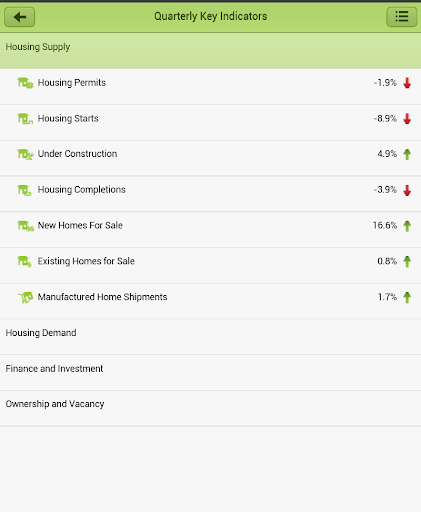Expand the Ownership and Vacancy section
Image resolution: width=421 pixels, height=512 pixels.
[x=210, y=408]
